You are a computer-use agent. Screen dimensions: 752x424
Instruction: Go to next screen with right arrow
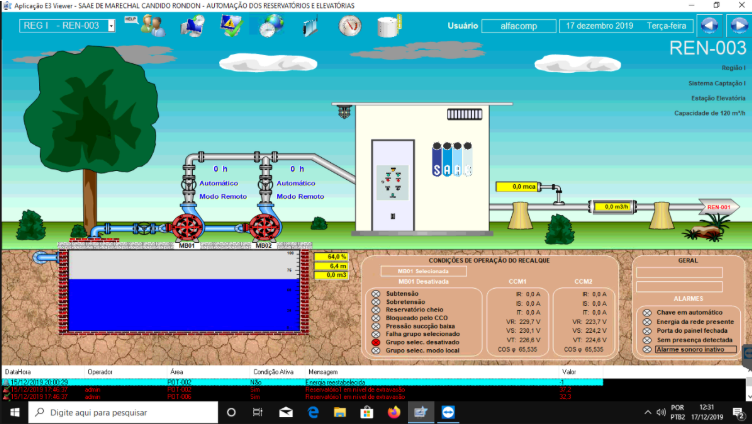[x=736, y=25]
